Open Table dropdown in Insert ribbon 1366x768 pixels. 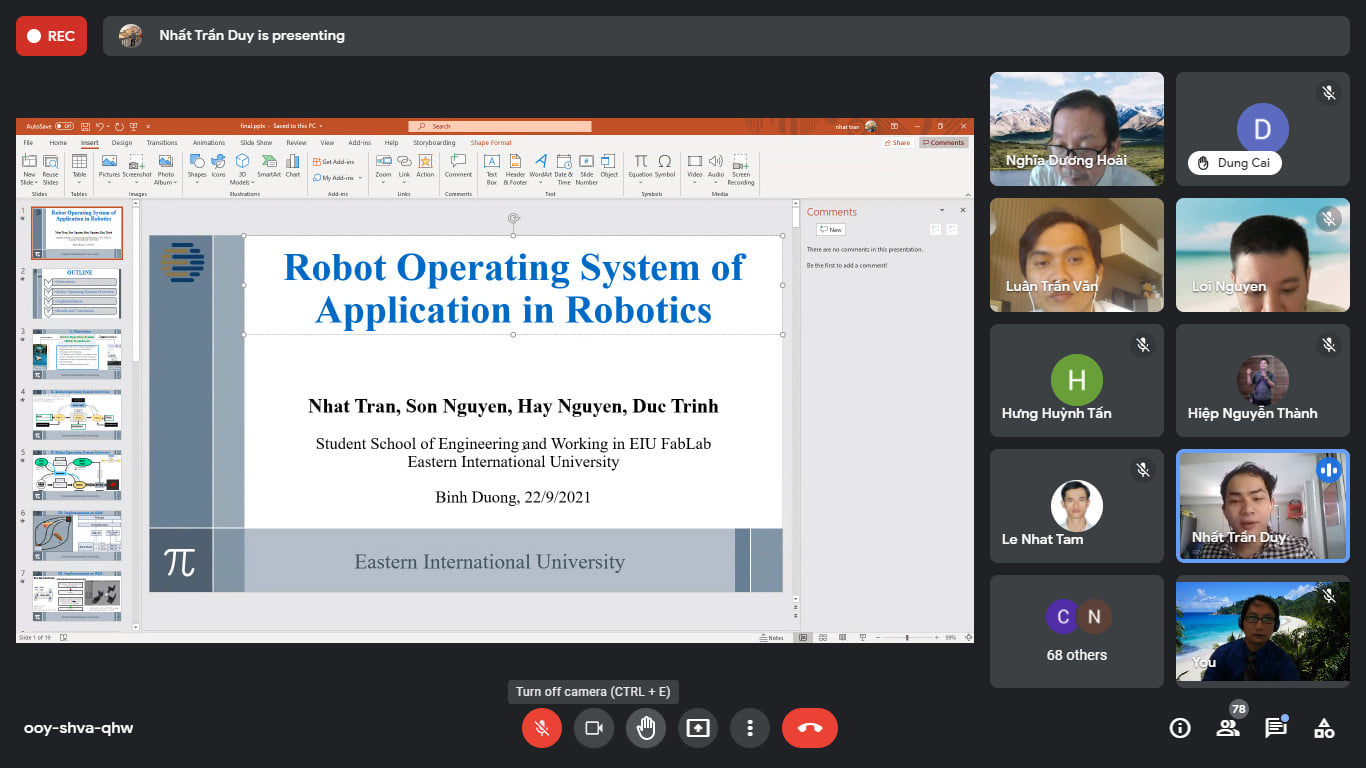click(x=79, y=168)
